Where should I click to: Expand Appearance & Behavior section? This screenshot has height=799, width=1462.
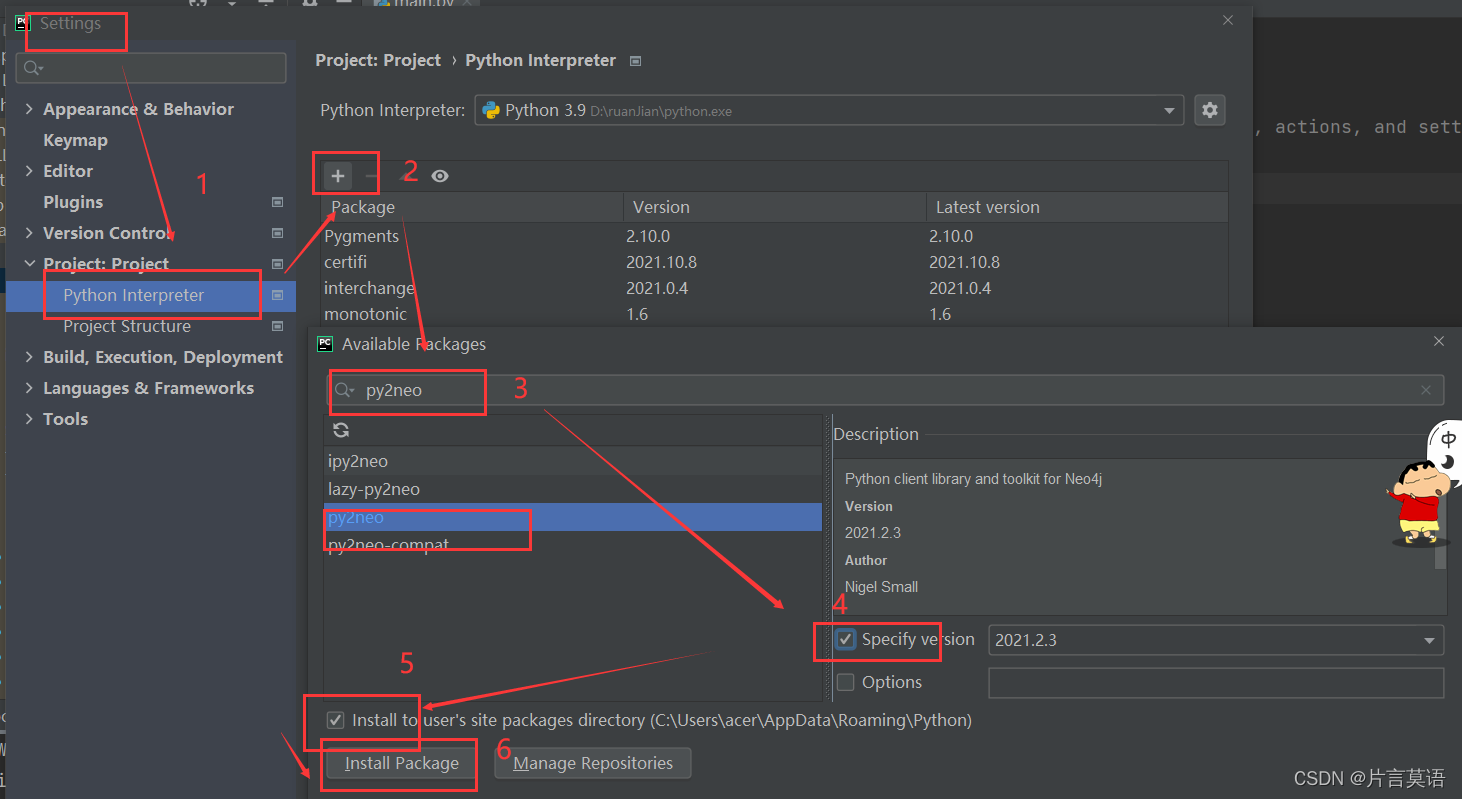(29, 109)
